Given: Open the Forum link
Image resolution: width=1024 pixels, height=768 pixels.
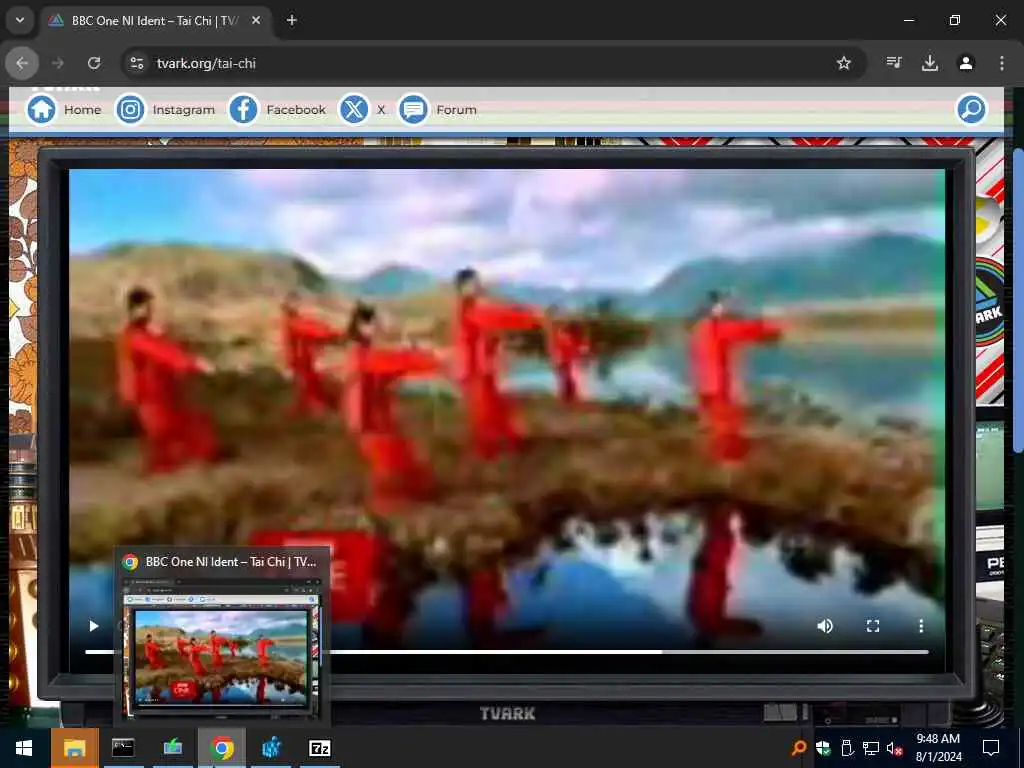Looking at the screenshot, I should click(x=456, y=110).
